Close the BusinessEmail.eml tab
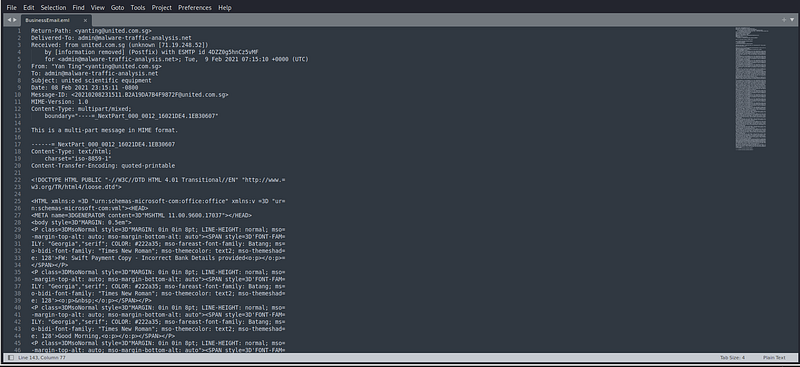This screenshot has height=367, width=800. (85, 20)
